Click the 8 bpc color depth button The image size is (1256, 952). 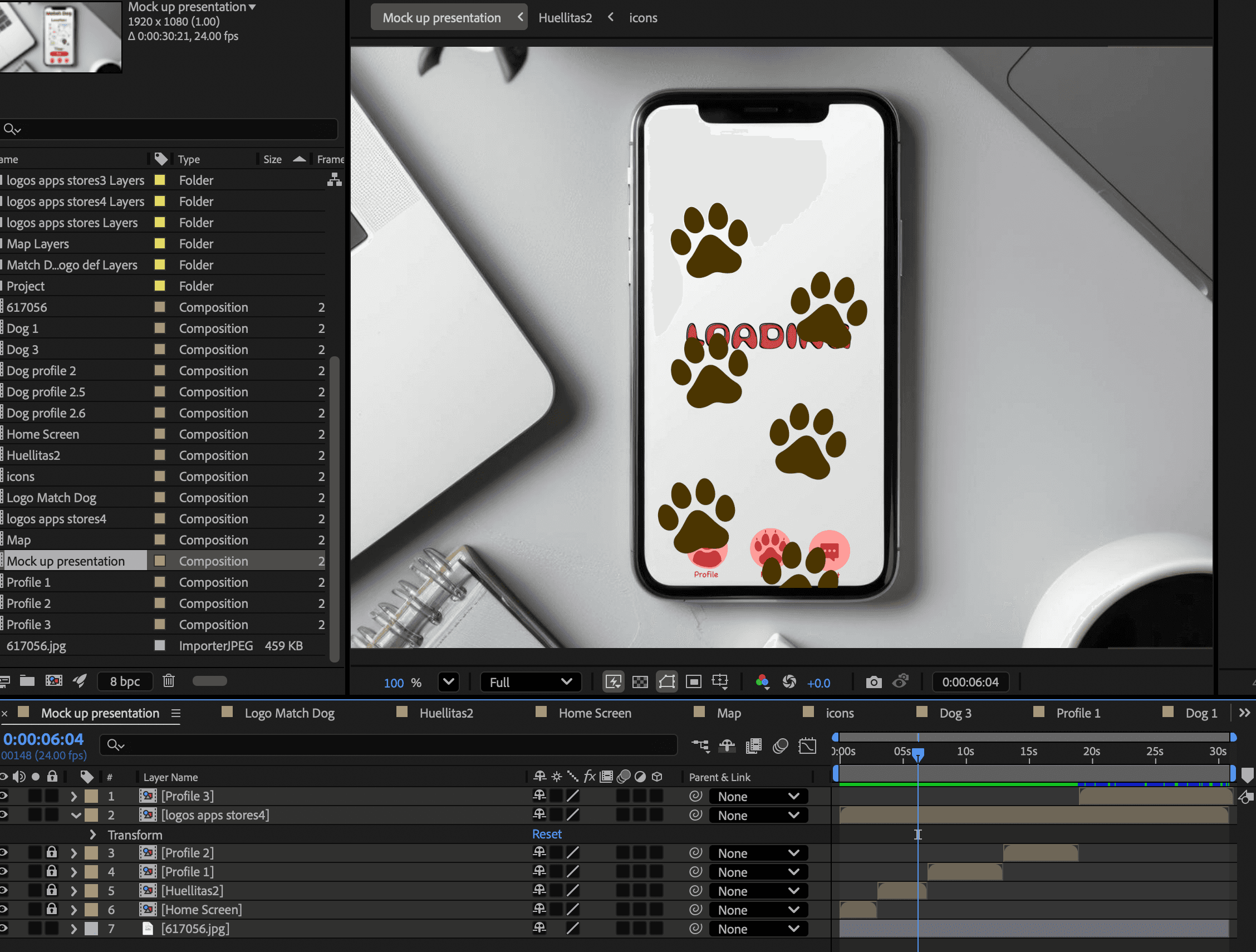(125, 681)
